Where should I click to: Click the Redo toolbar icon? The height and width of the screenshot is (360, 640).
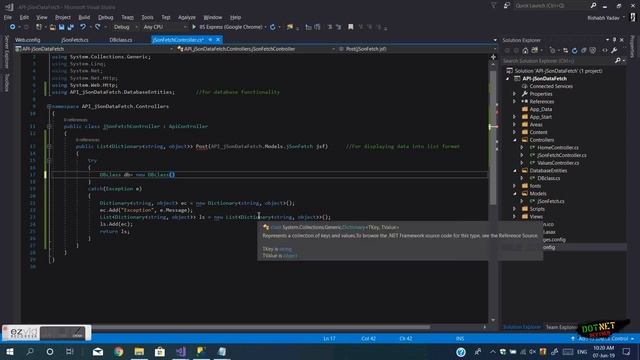tap(98, 27)
